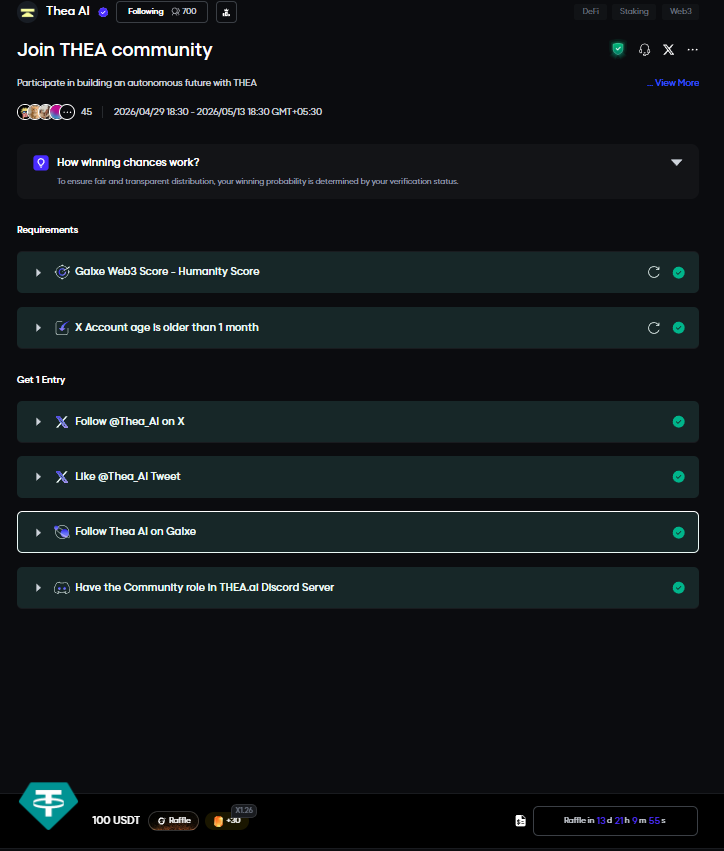Select the DeFi tag

tap(590, 11)
